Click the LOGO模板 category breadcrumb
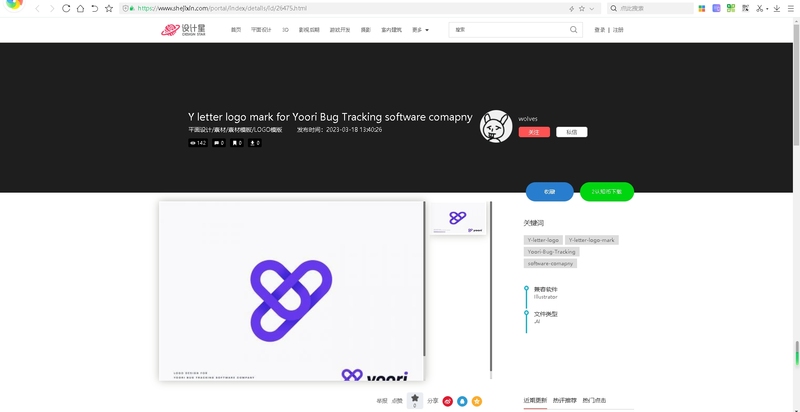The height and width of the screenshot is (412, 800). coord(268,130)
